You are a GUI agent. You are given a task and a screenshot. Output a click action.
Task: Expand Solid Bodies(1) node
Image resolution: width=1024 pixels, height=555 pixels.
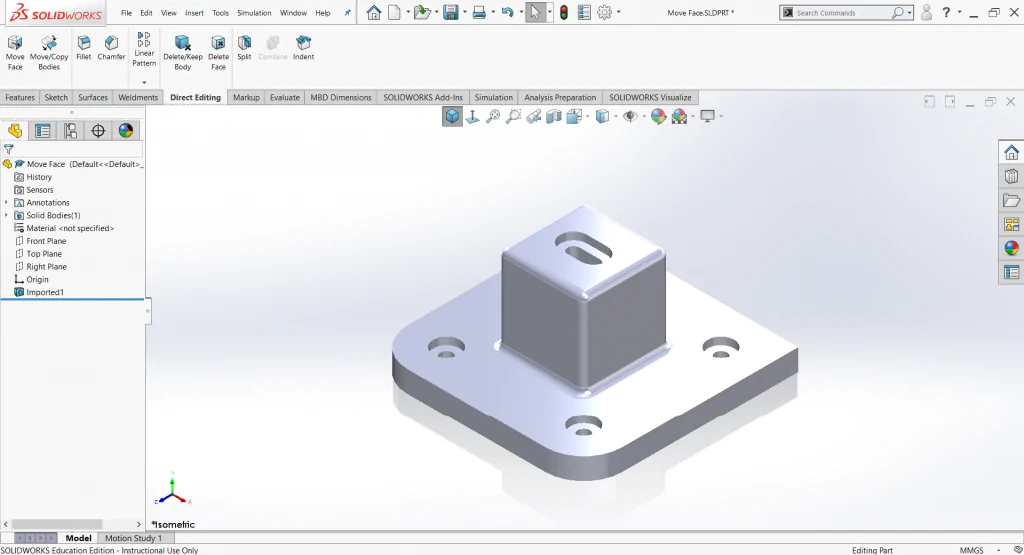(x=7, y=215)
